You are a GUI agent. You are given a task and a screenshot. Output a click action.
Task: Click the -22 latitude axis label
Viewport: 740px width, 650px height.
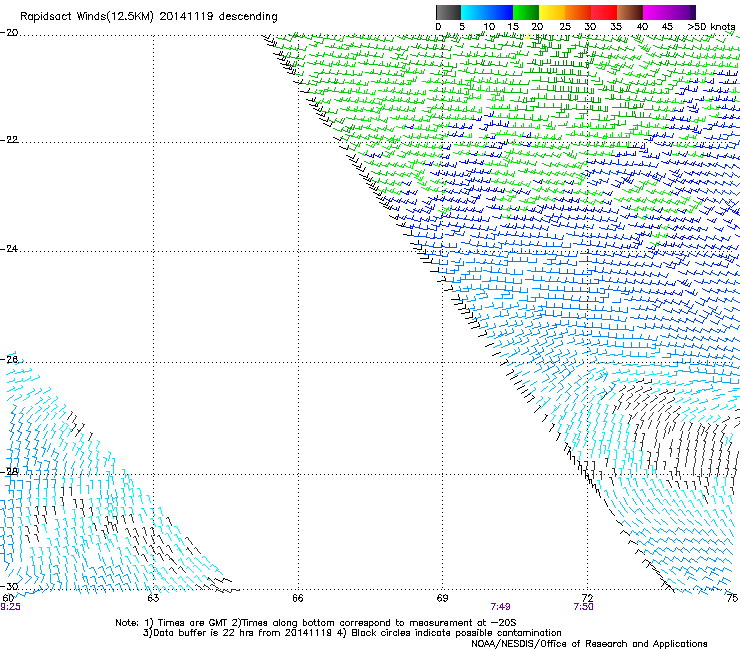[9, 140]
